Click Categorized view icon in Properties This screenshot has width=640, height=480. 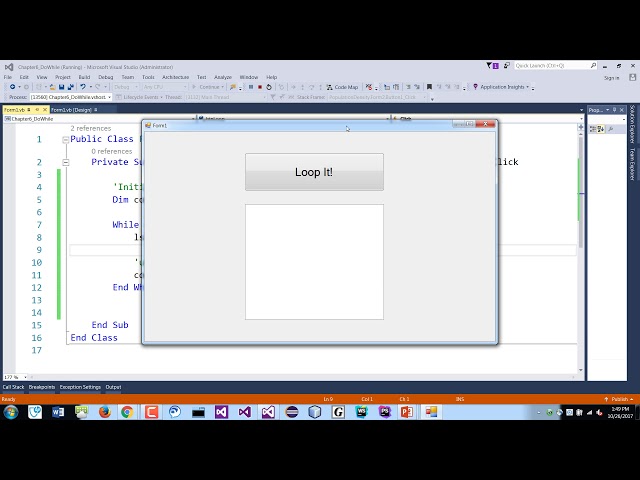click(593, 129)
